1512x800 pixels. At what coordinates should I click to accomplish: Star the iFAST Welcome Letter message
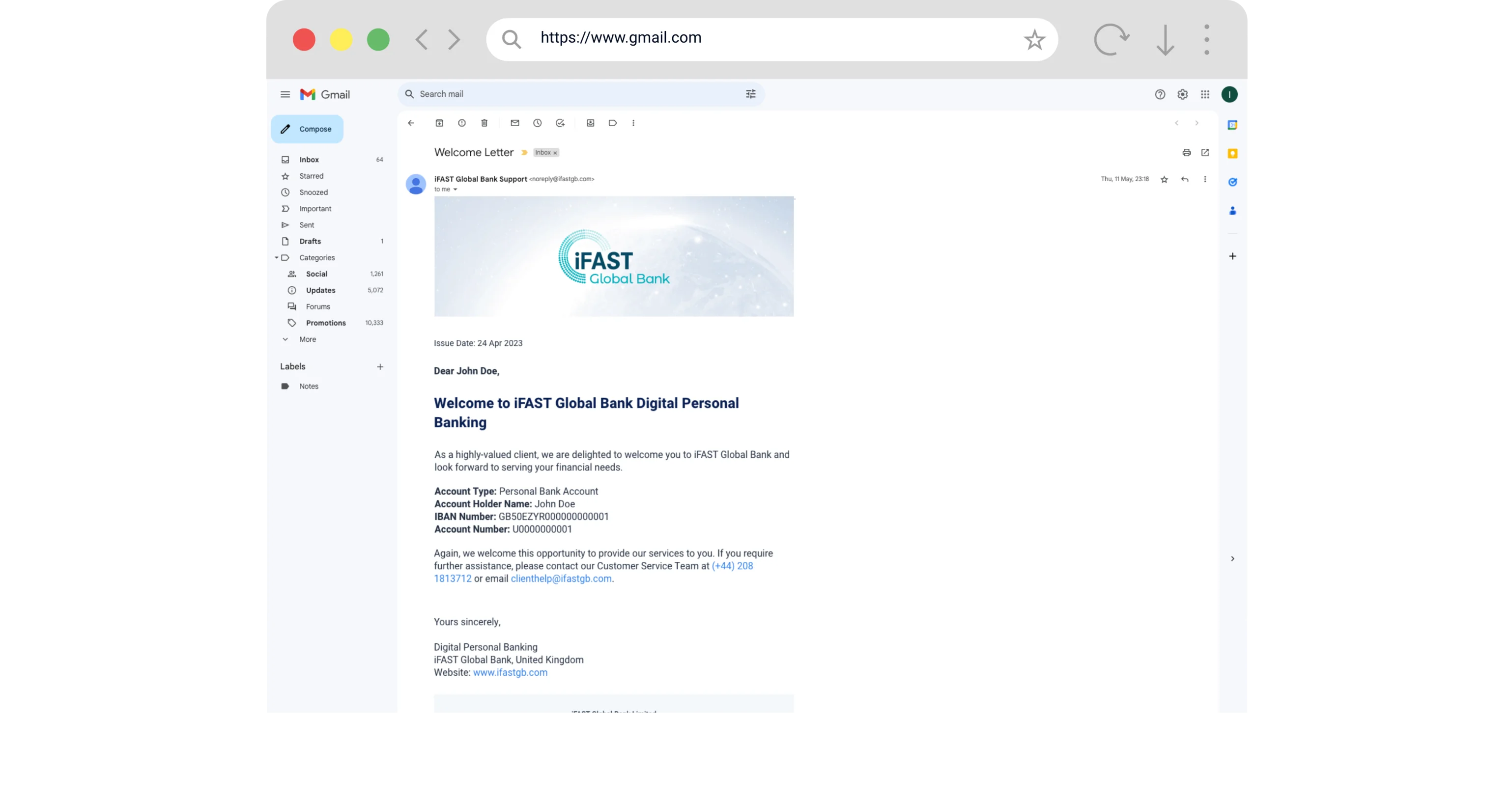1164,179
